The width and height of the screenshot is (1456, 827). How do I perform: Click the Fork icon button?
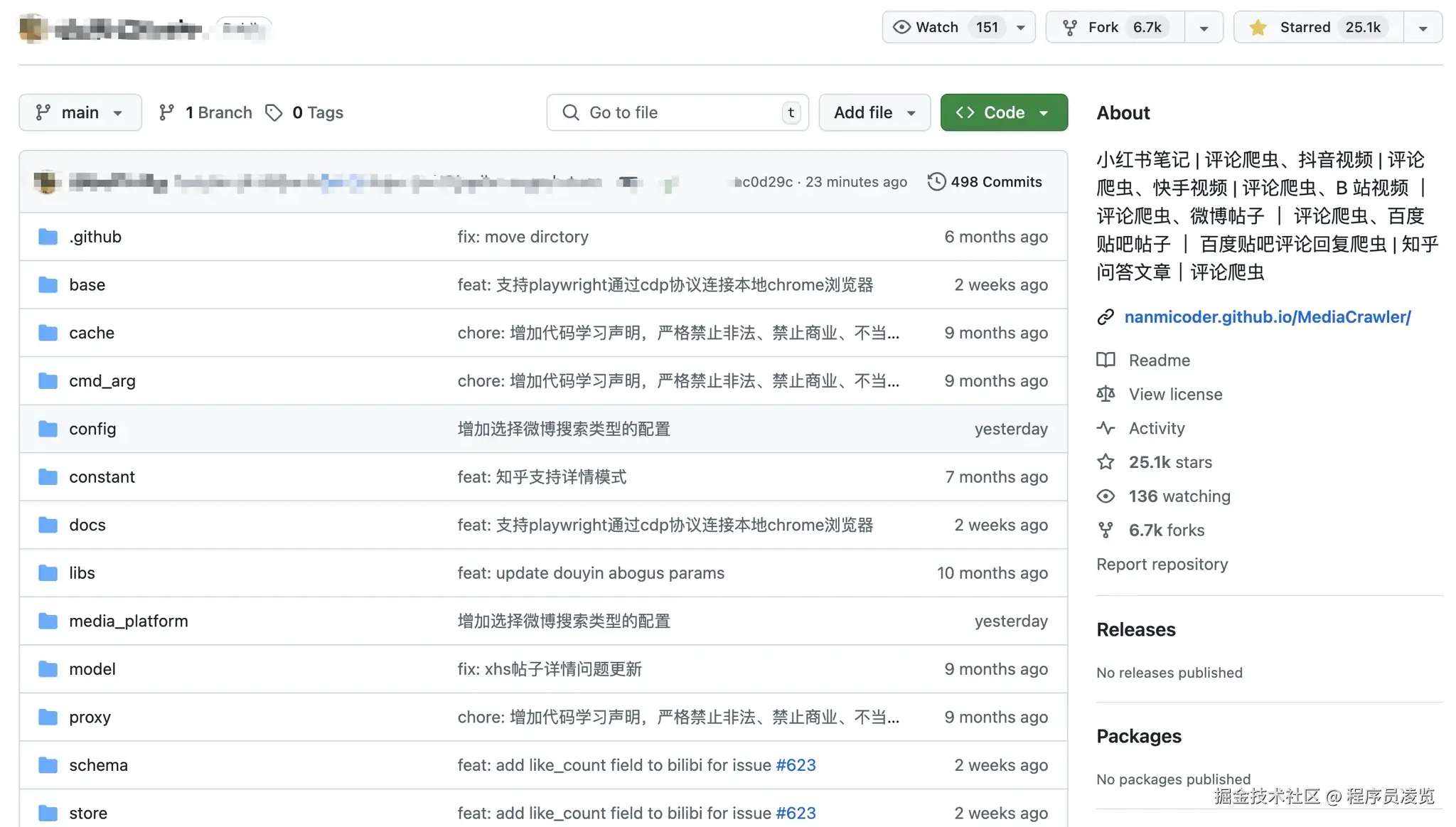(x=1069, y=27)
